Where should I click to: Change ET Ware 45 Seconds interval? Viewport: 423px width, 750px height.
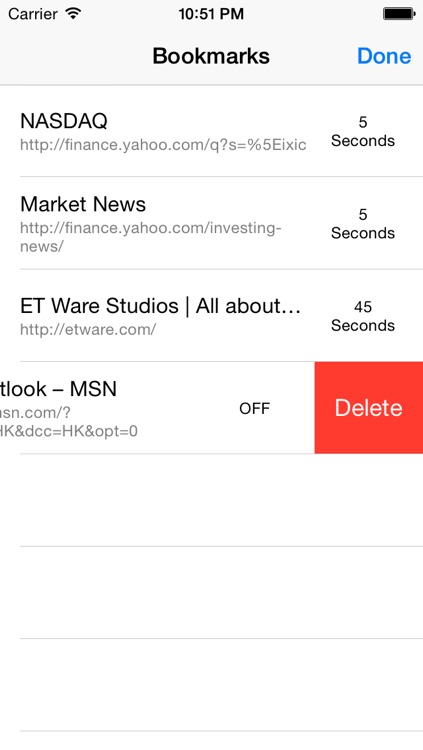(x=363, y=316)
